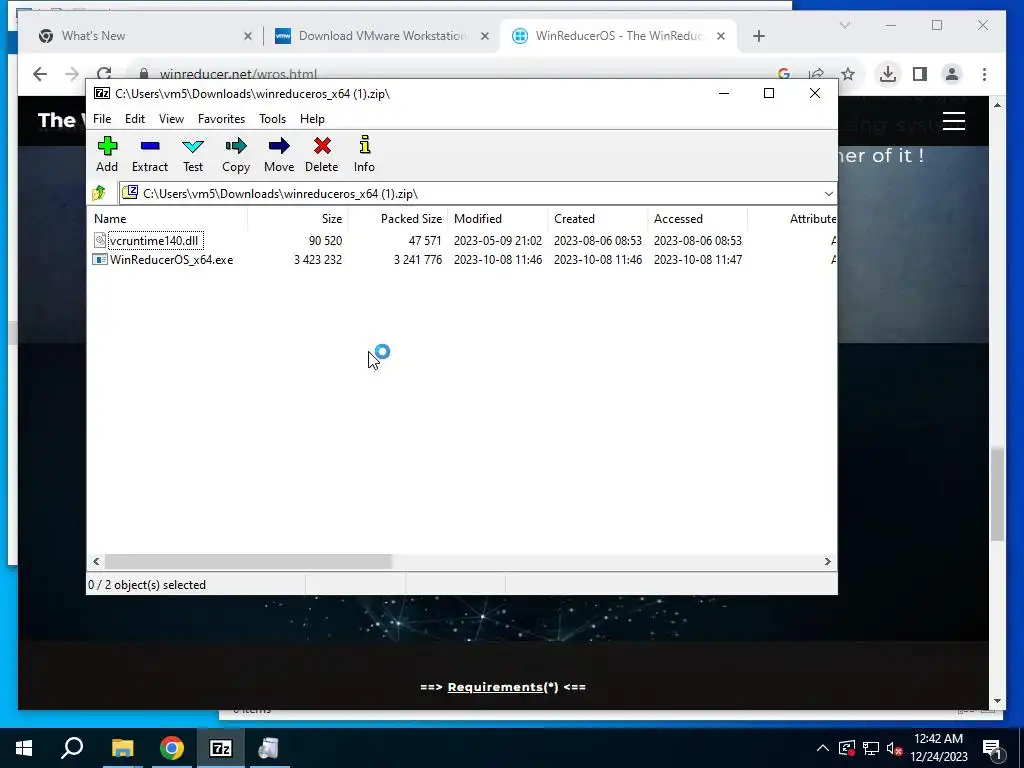This screenshot has height=768, width=1024.
Task: Open Windows Start menu
Action: pyautogui.click(x=24, y=748)
